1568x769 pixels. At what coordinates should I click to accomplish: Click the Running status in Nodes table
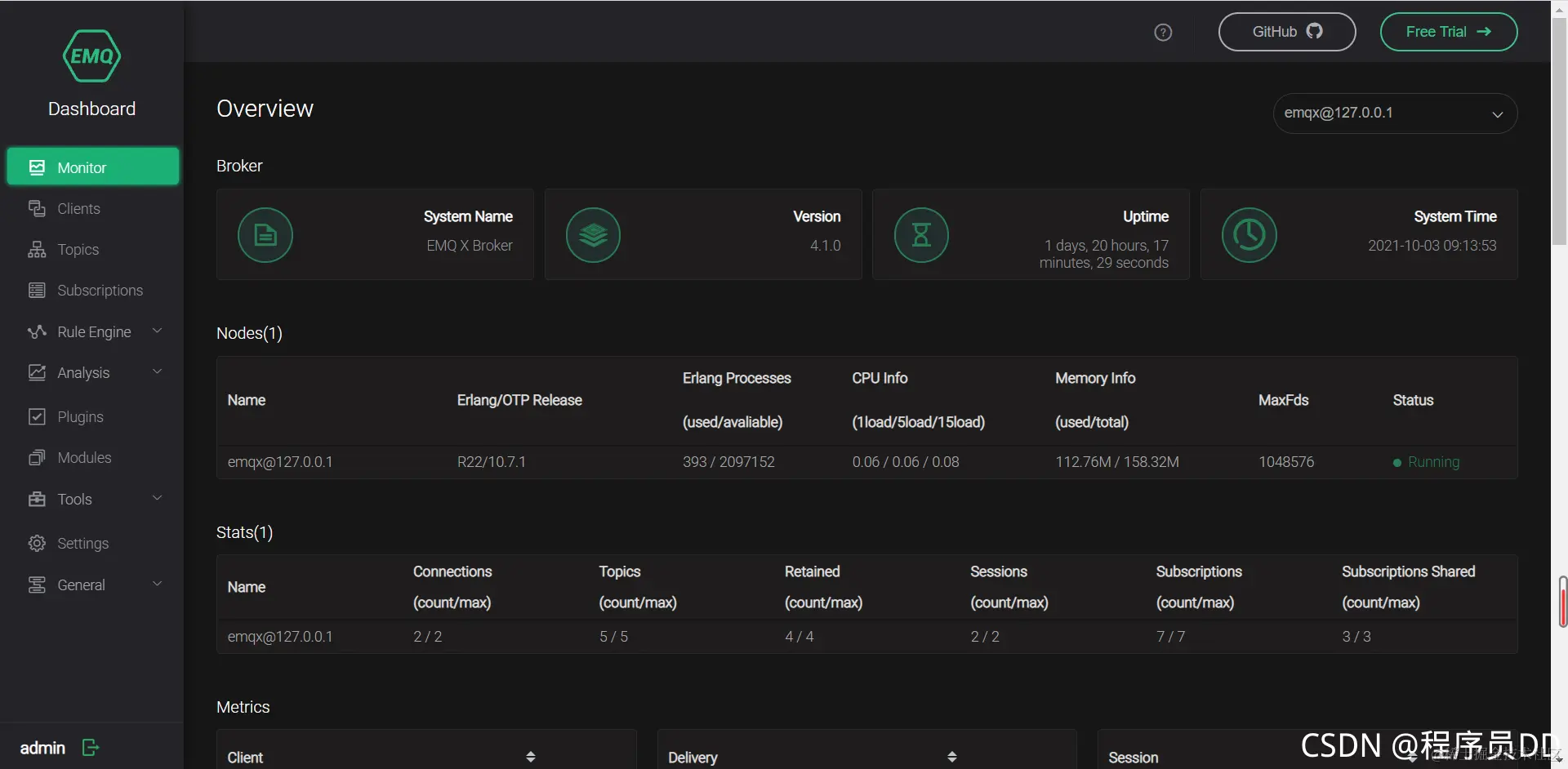(1426, 462)
